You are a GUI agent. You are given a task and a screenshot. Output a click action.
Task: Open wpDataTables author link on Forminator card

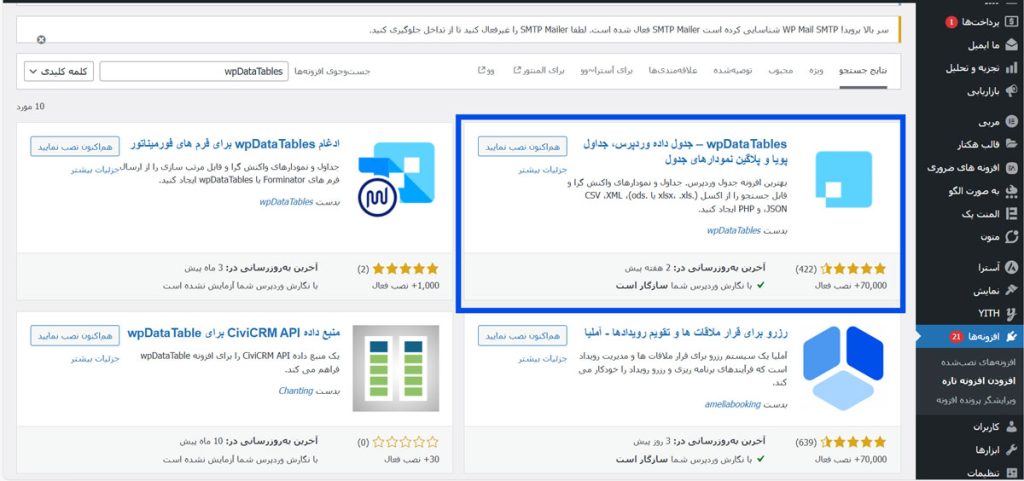tap(286, 202)
